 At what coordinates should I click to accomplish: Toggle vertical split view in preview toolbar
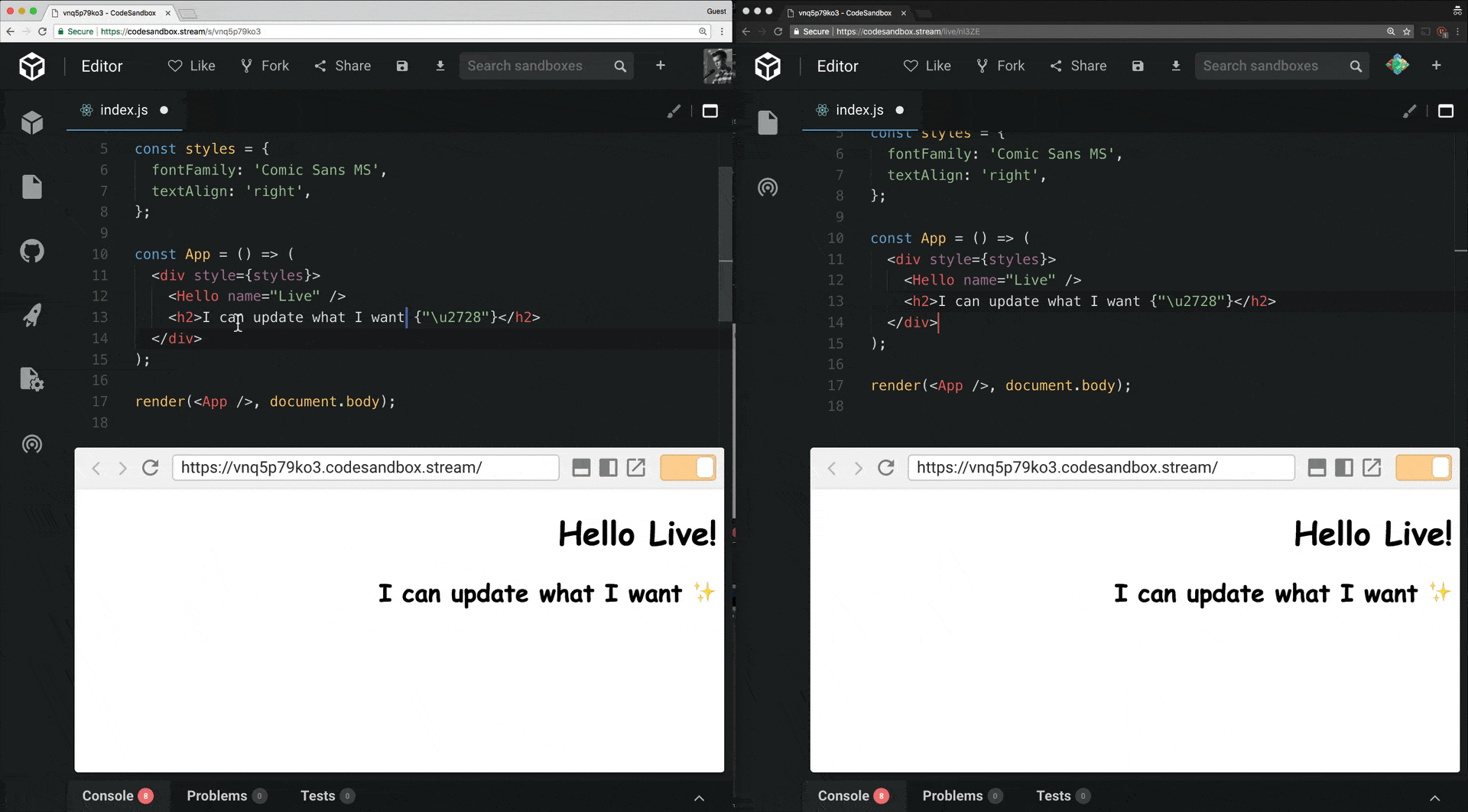608,467
